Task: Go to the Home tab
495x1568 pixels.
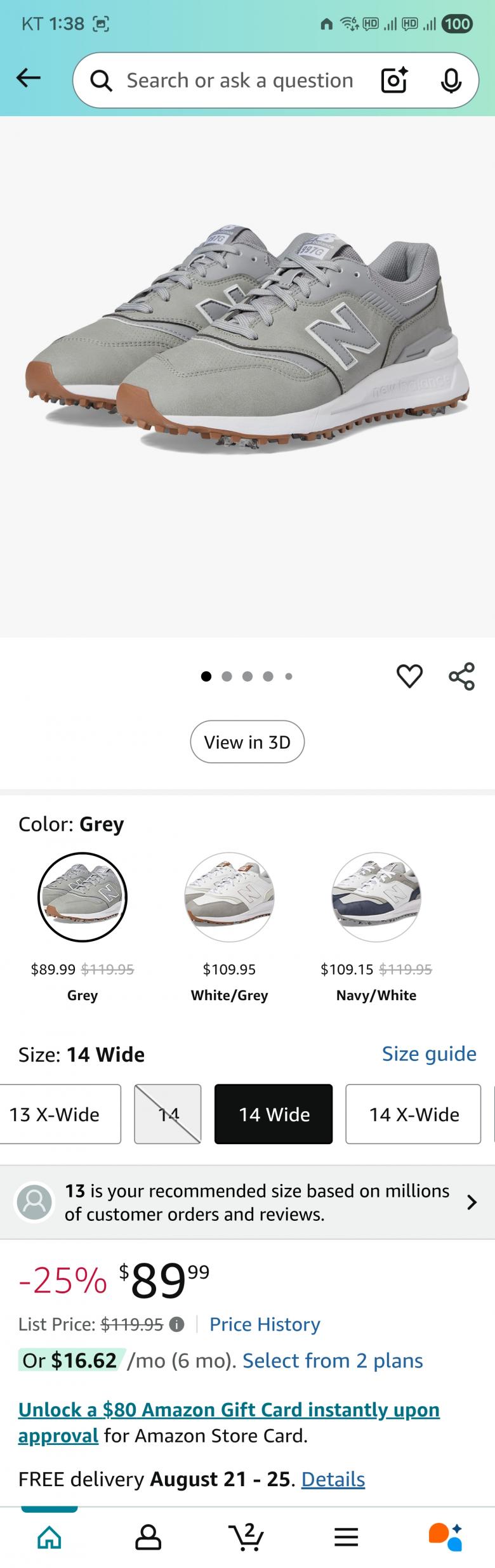Action: pos(49,1537)
